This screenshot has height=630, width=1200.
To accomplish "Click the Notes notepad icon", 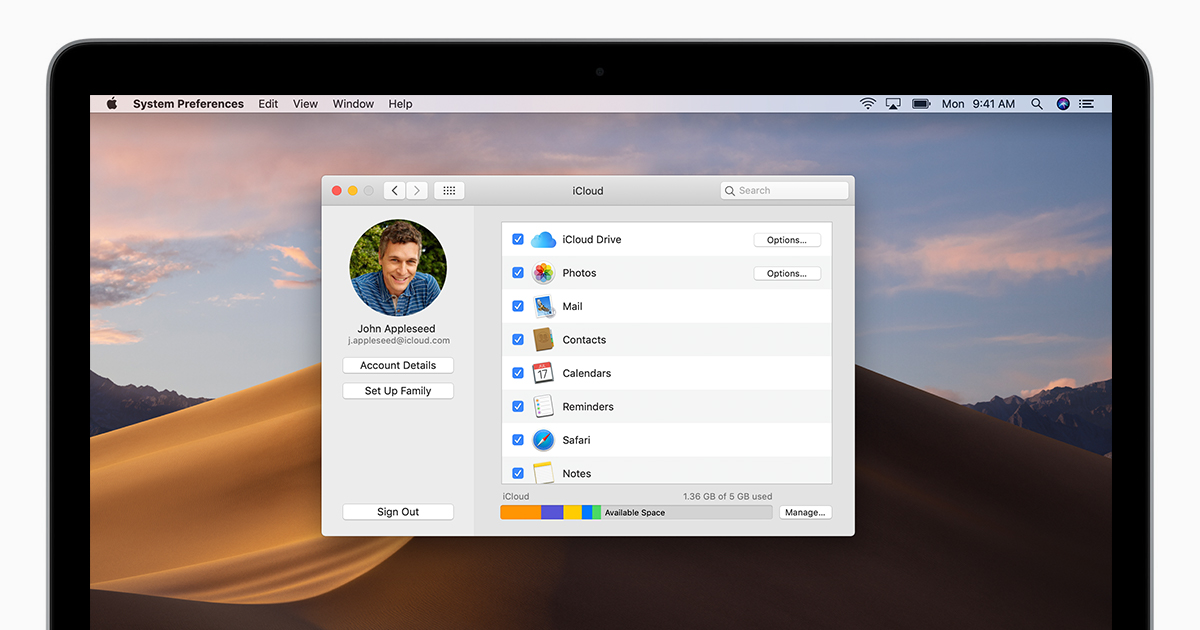I will tap(543, 473).
